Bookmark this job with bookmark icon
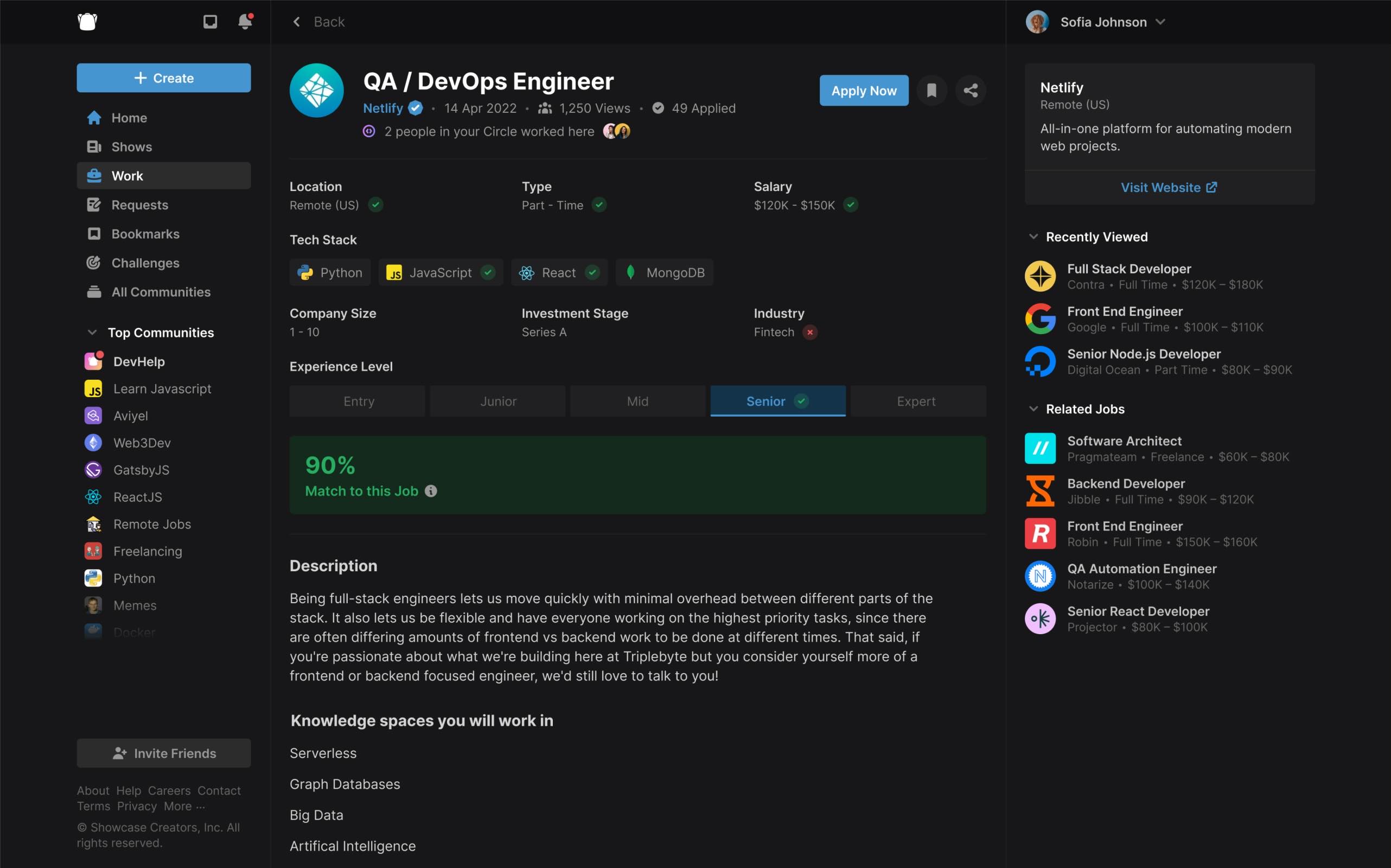Image resolution: width=1391 pixels, height=868 pixels. tap(931, 90)
